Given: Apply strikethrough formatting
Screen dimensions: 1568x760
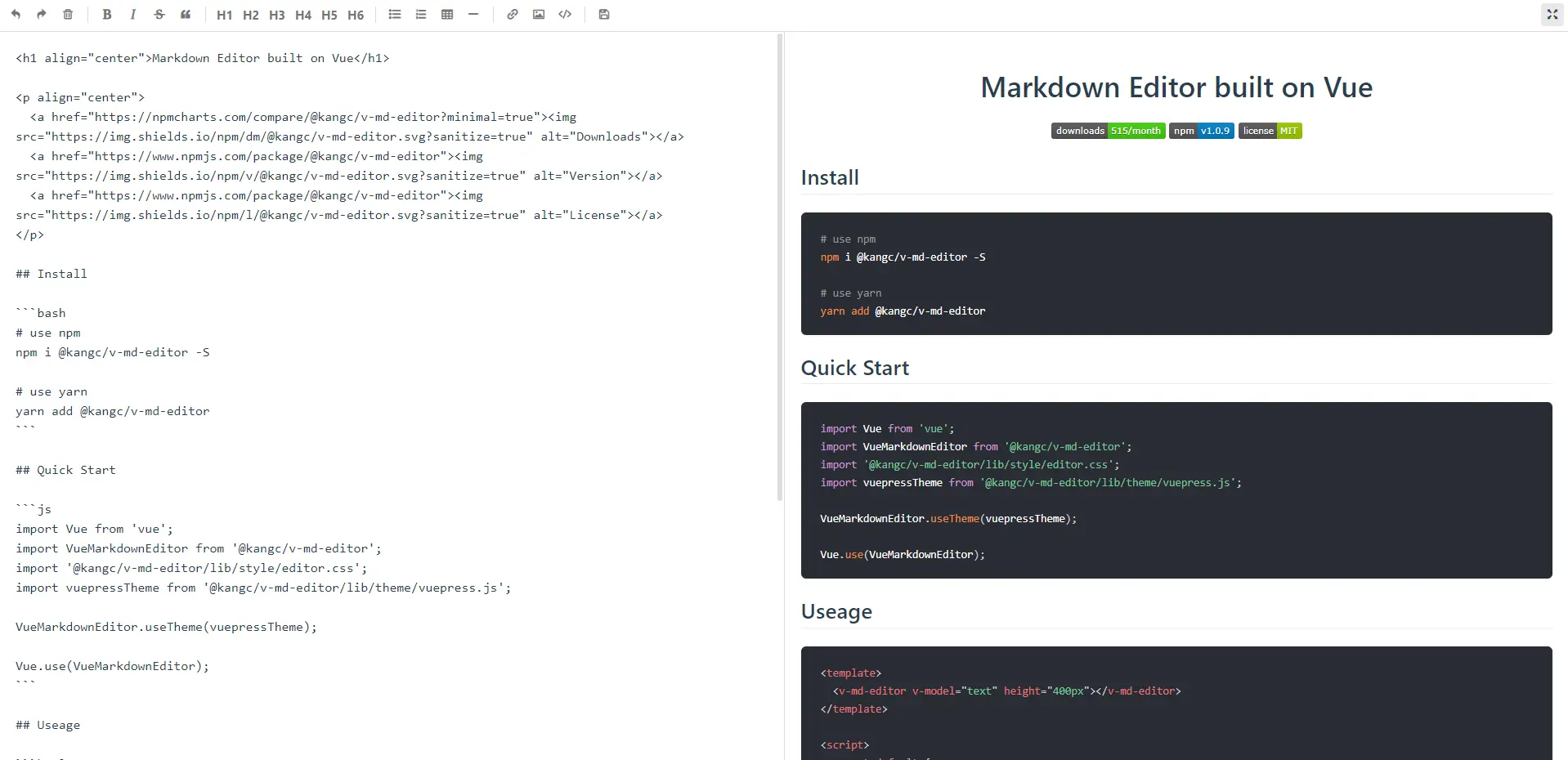Looking at the screenshot, I should 159,15.
